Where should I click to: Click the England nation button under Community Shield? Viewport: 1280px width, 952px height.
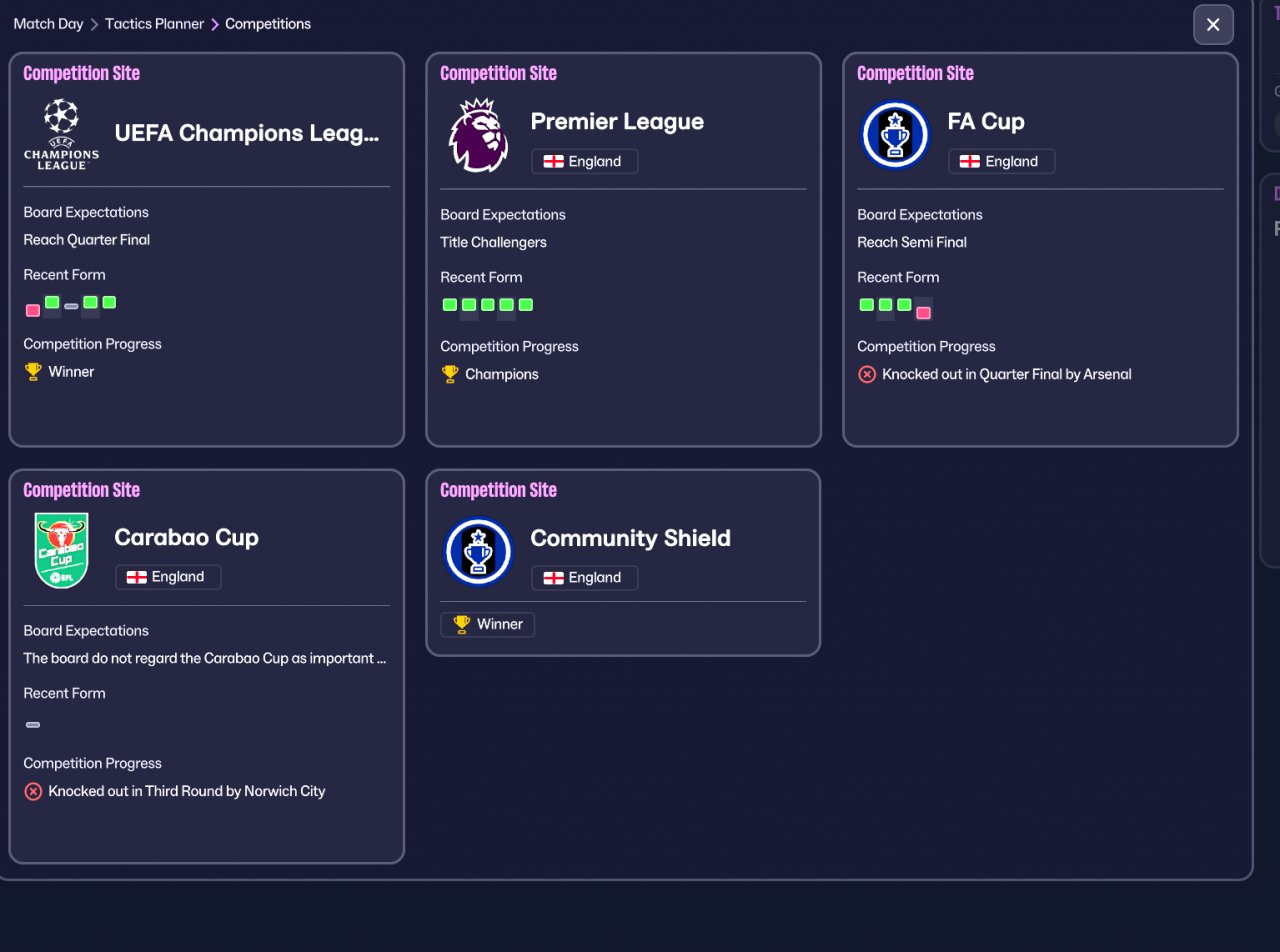(584, 578)
